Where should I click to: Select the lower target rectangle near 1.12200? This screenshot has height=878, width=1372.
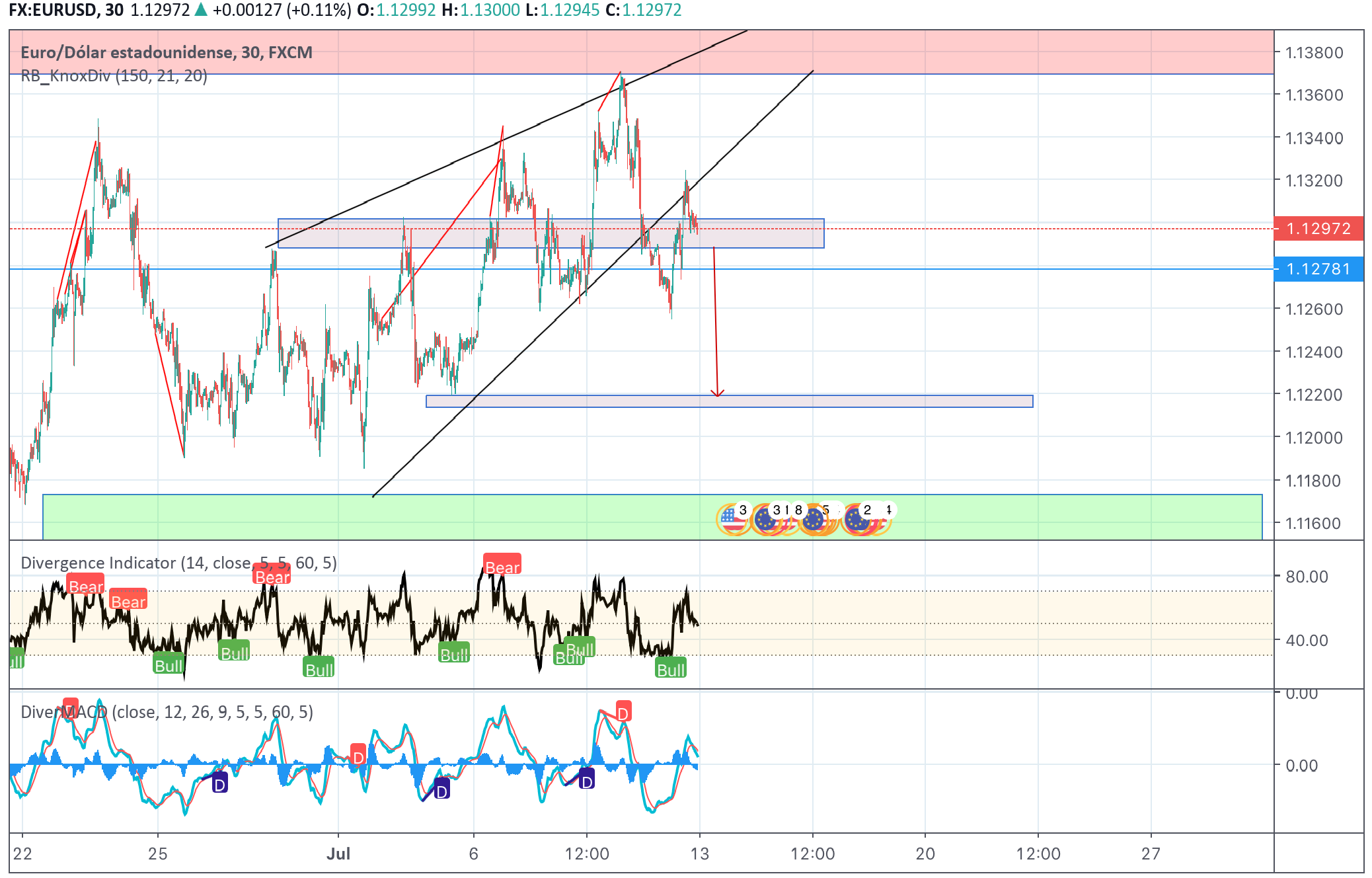(859, 401)
